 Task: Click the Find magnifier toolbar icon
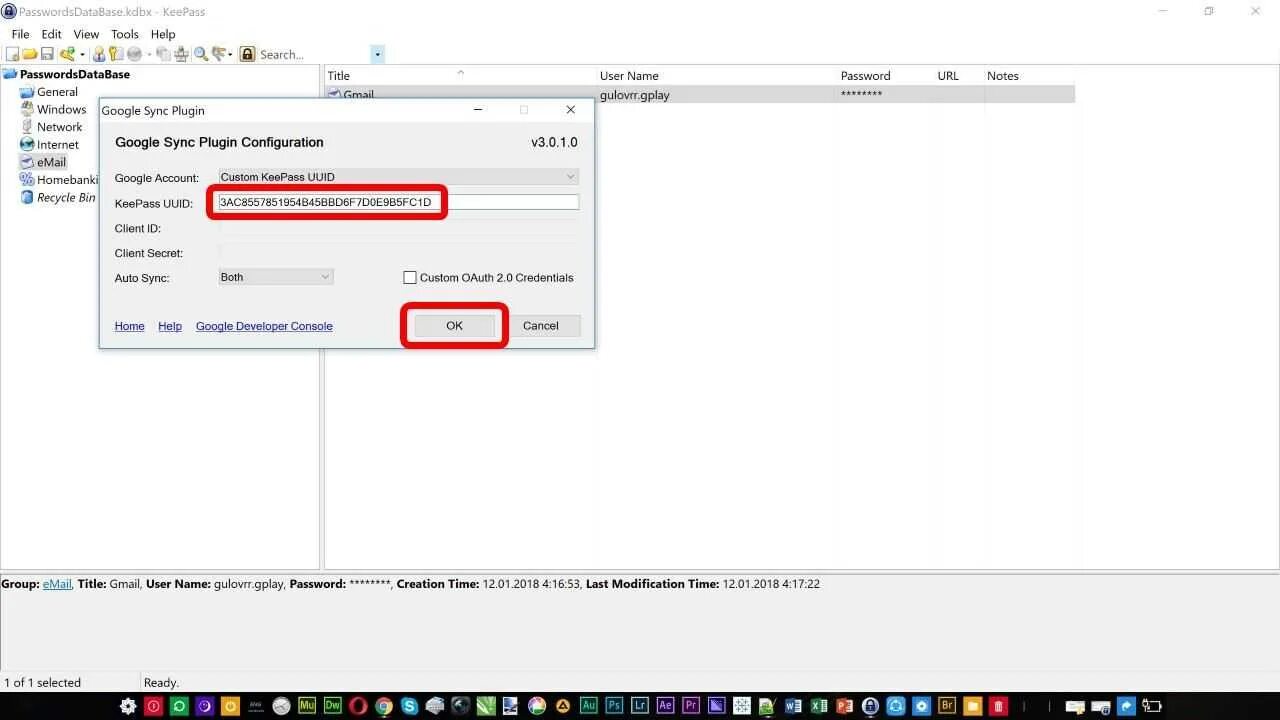[201, 54]
